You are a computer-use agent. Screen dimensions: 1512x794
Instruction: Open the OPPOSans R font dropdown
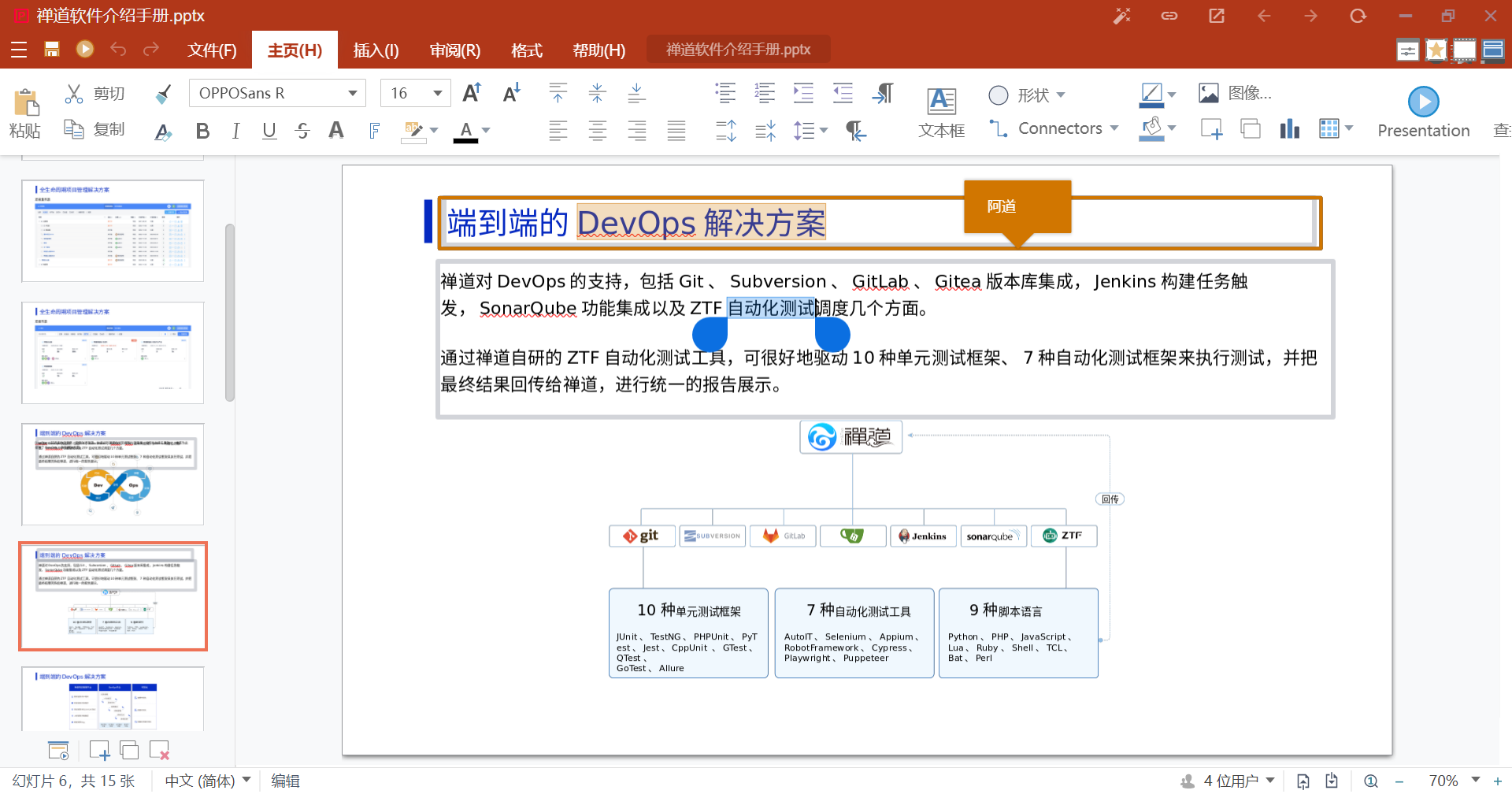(x=353, y=94)
